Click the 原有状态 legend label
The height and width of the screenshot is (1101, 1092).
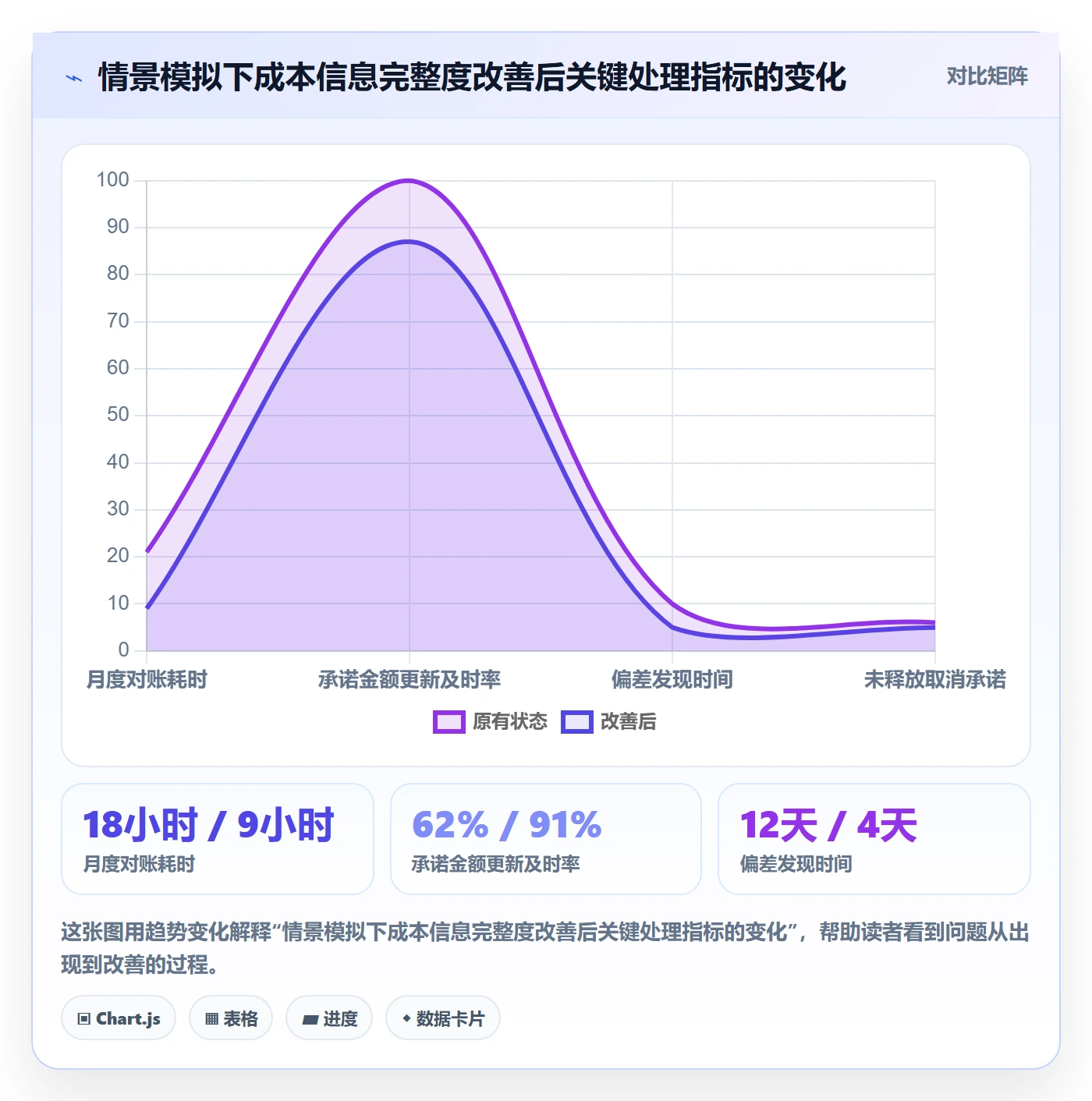pos(510,722)
